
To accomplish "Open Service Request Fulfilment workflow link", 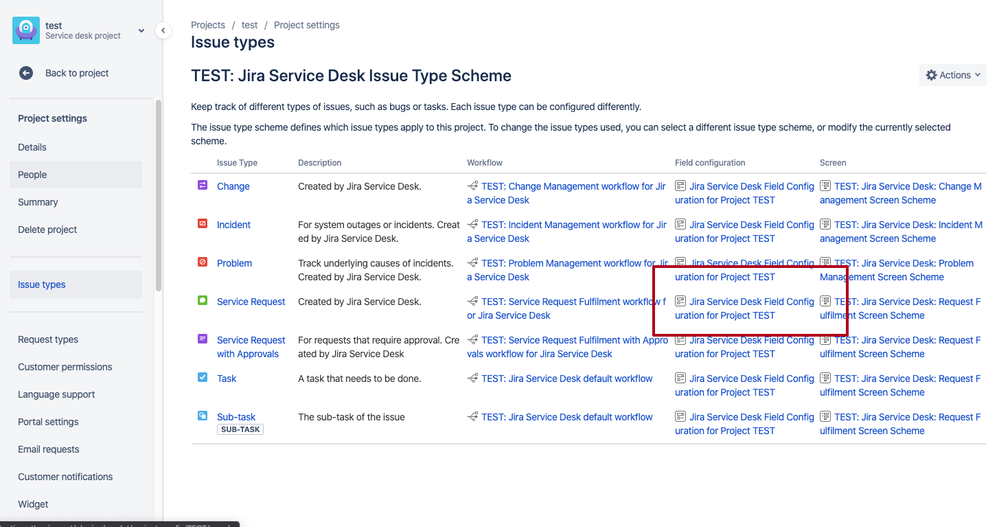I will click(566, 308).
